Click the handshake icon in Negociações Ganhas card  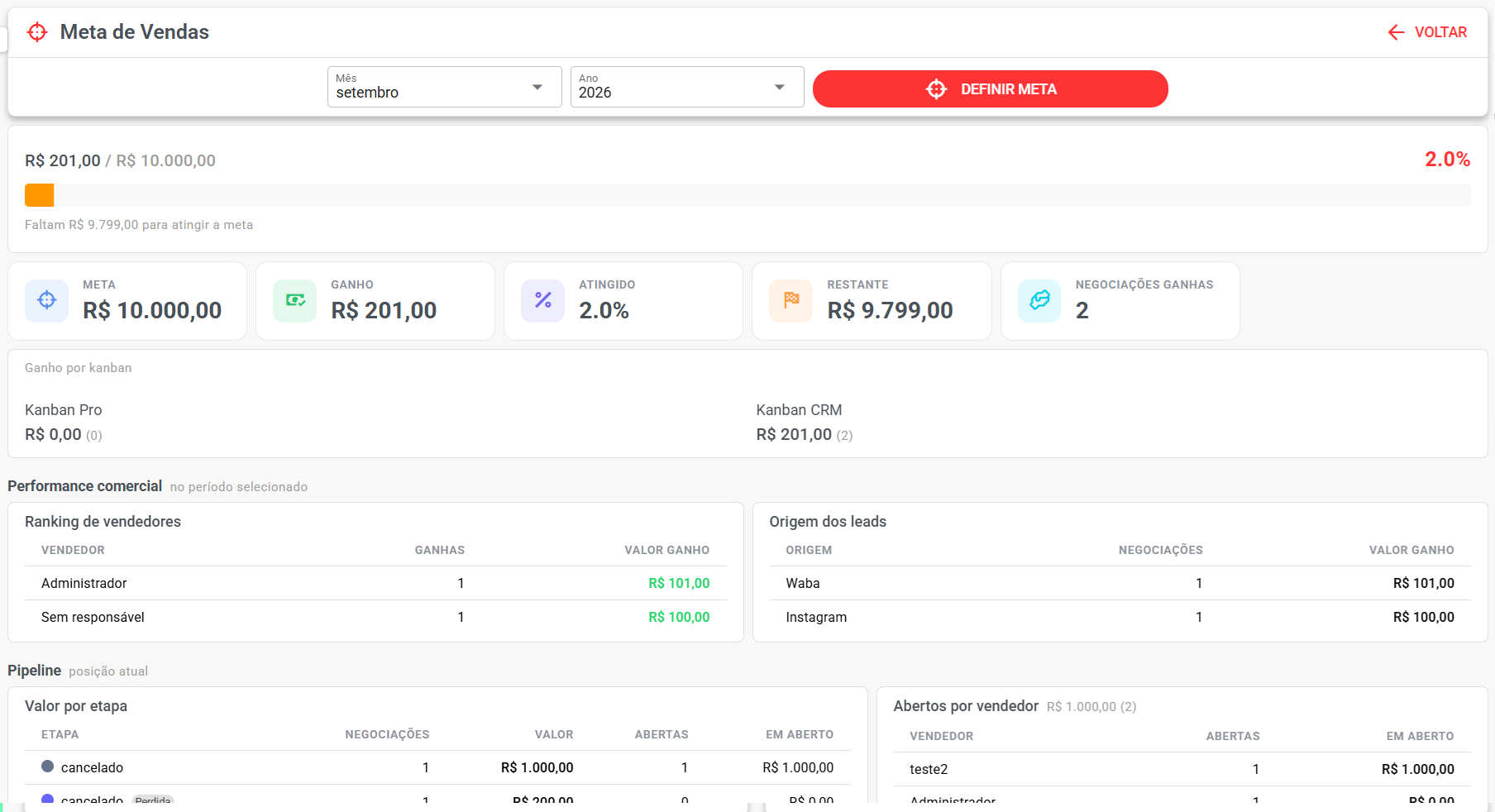coord(1039,300)
